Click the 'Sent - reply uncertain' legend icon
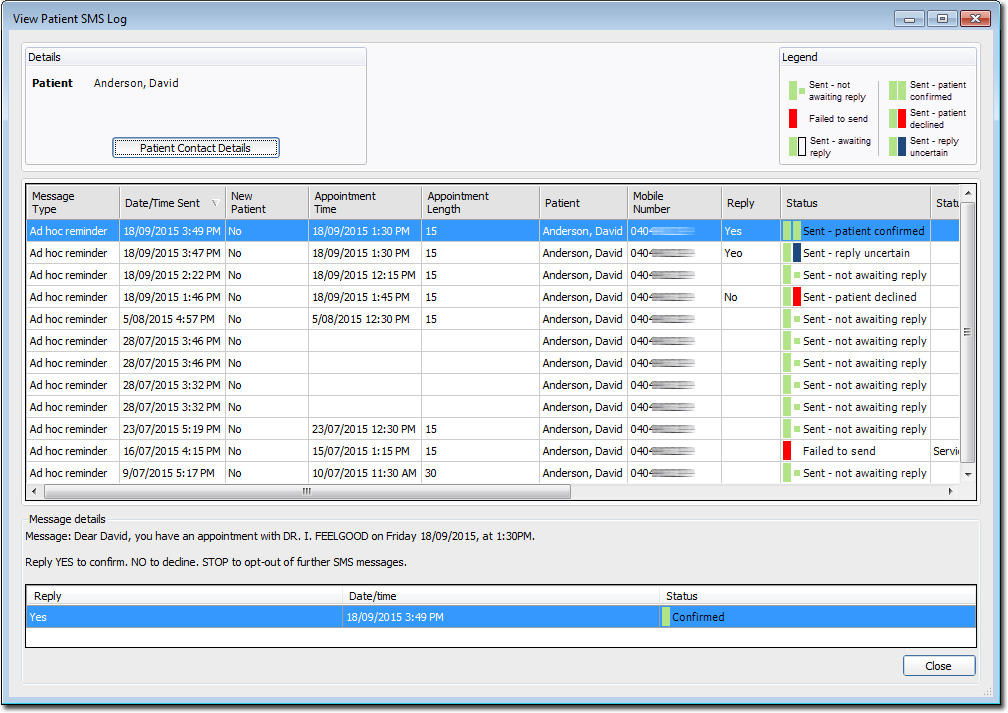Viewport: 1008px width, 713px height. (897, 147)
